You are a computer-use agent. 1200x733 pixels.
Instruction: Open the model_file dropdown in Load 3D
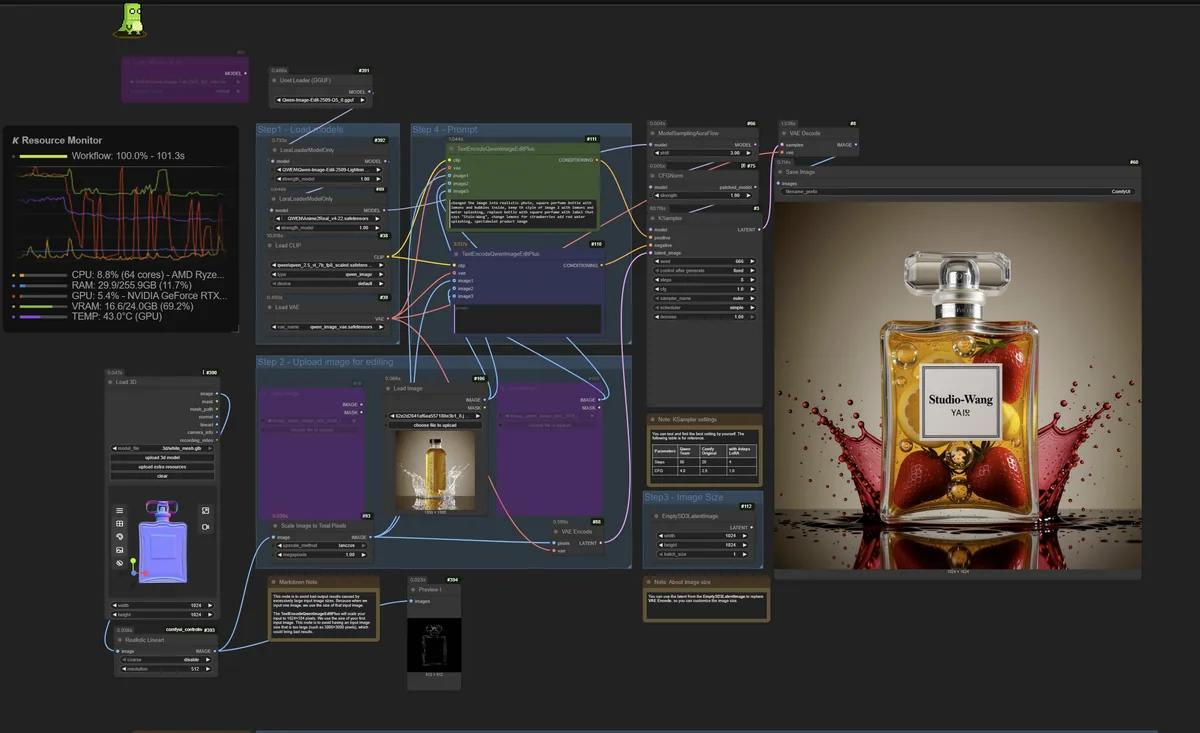(163, 448)
